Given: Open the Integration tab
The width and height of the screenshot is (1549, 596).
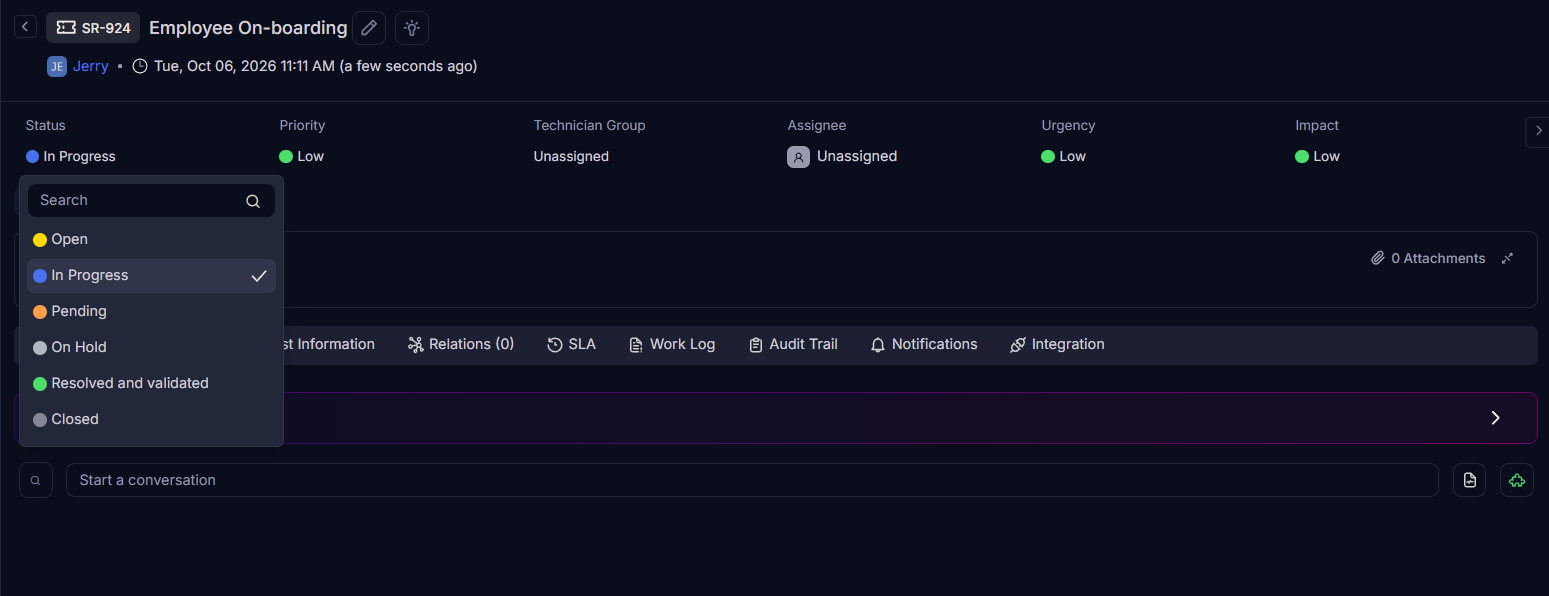Looking at the screenshot, I should pos(1057,344).
